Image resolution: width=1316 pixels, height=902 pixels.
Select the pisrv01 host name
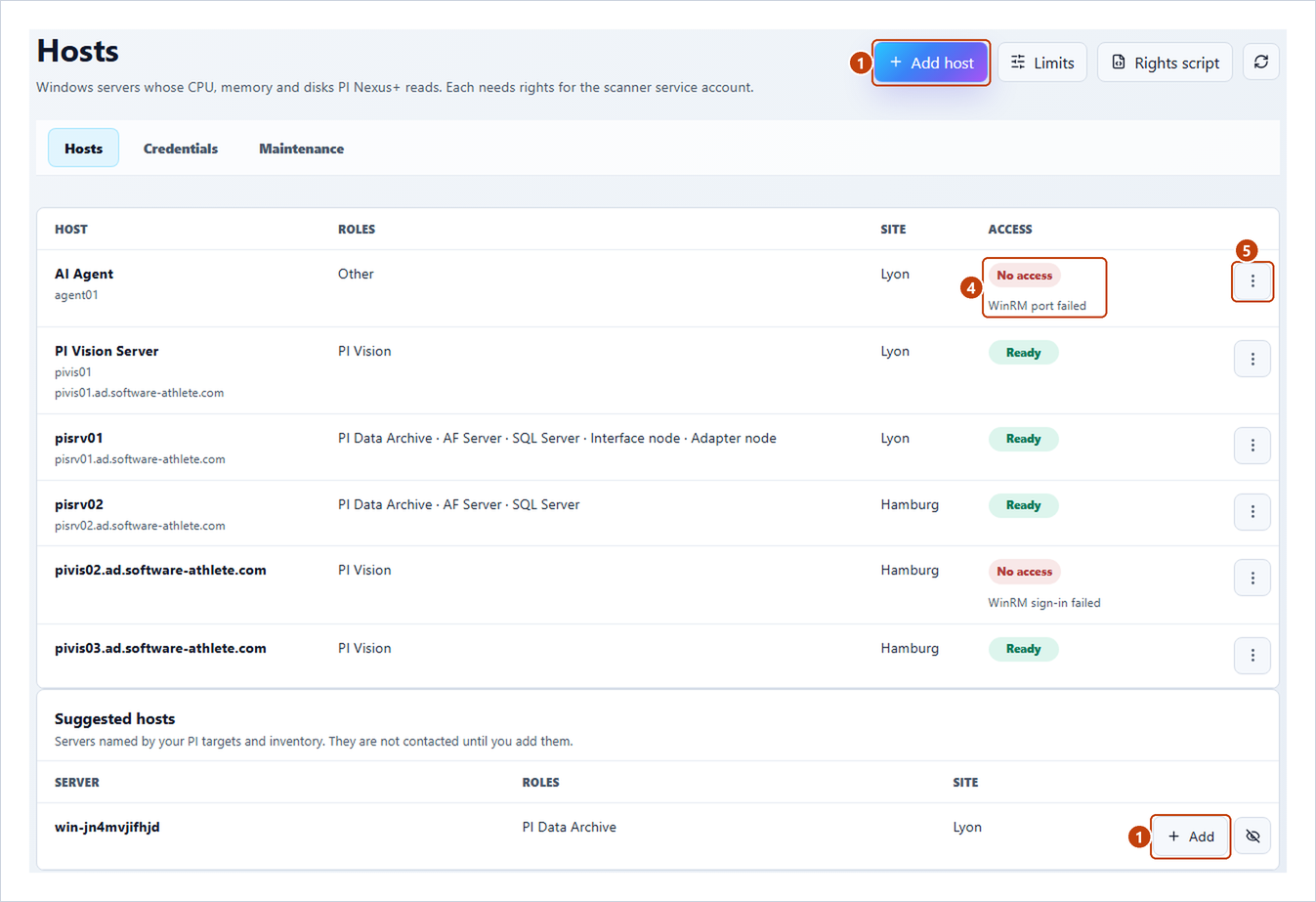click(x=79, y=438)
